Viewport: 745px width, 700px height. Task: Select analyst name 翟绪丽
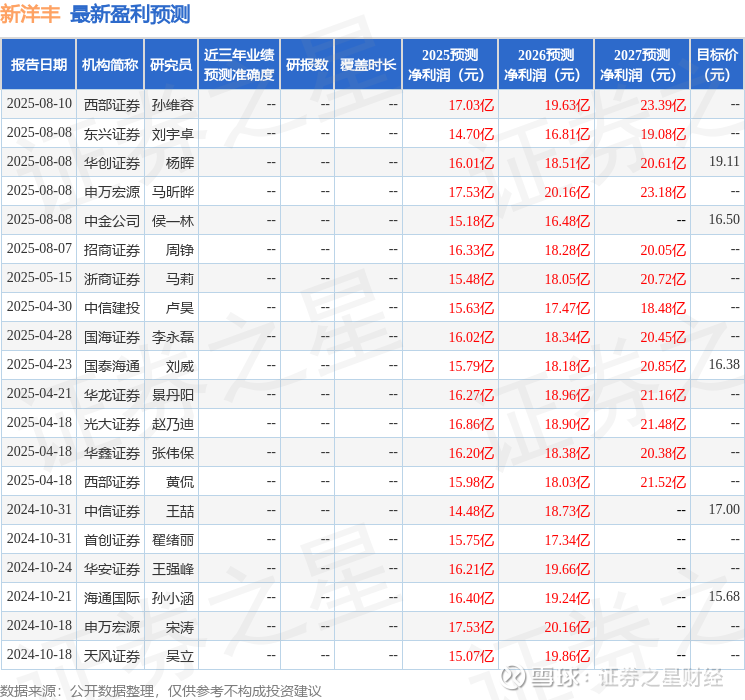173,540
